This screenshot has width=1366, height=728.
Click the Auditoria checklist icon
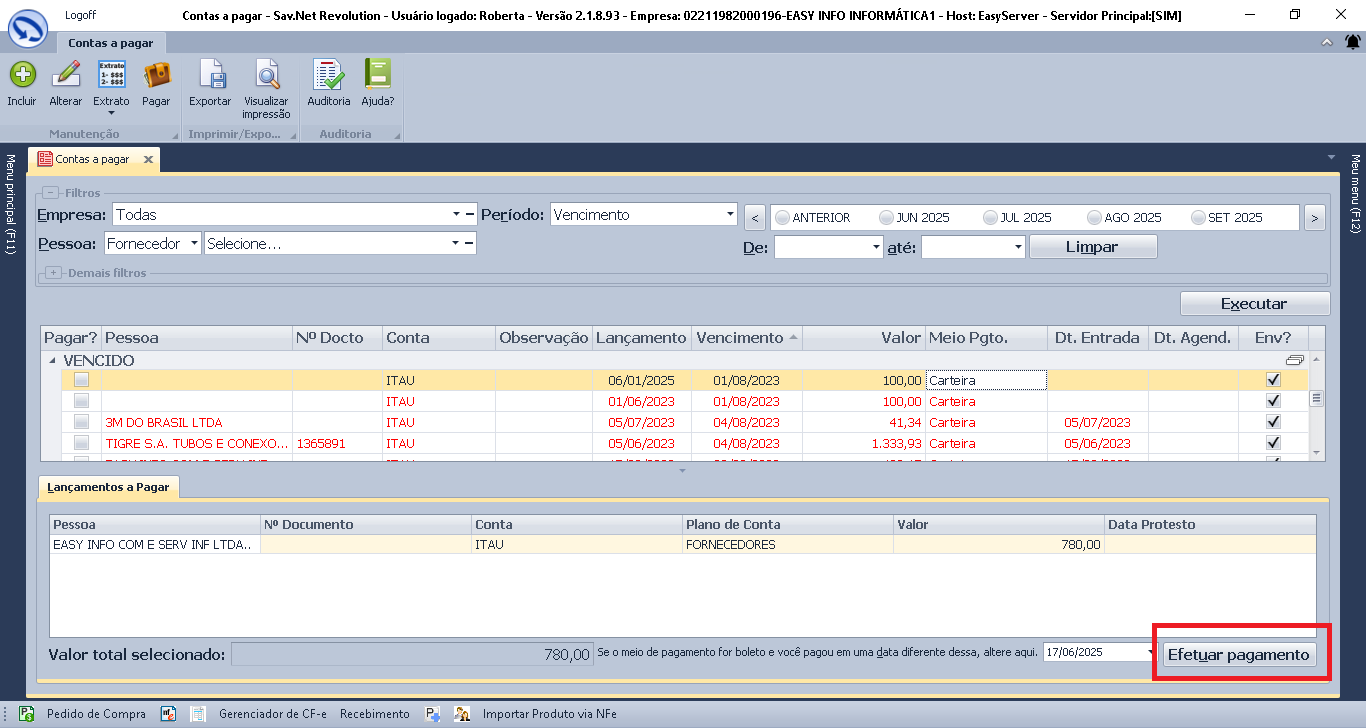point(329,76)
